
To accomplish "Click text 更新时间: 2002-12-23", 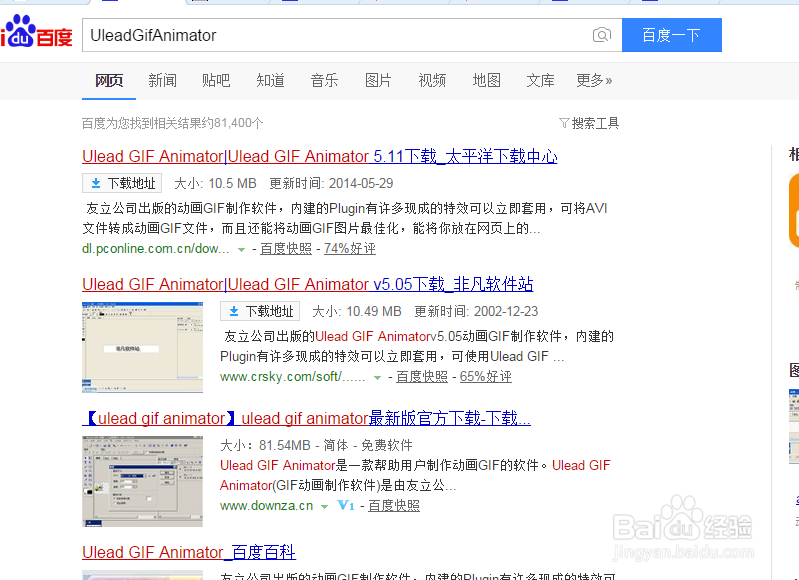I will click(x=476, y=311).
